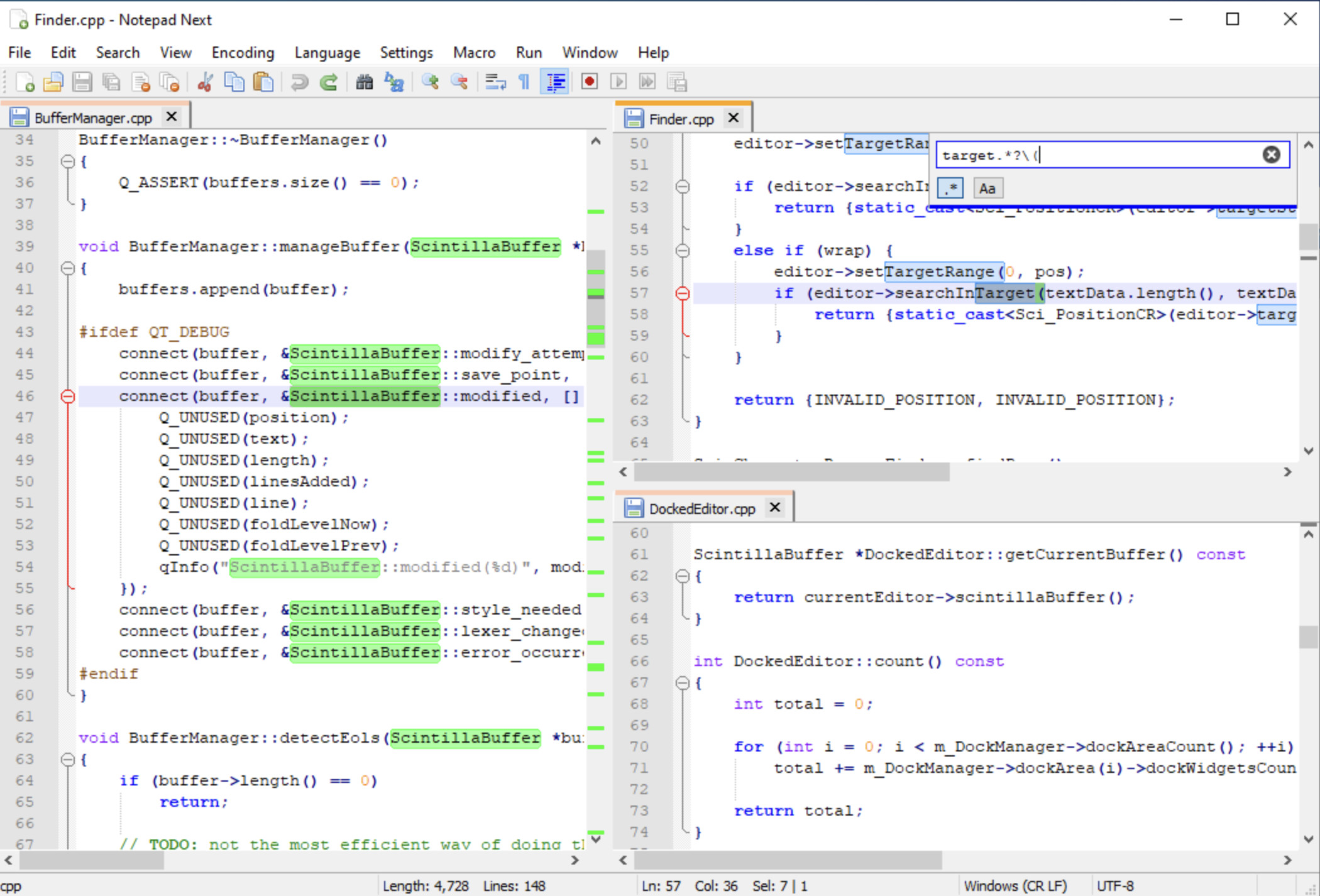Click the Finder.cpp horizontal scrollbar thumb
1320x896 pixels.
pyautogui.click(x=791, y=472)
